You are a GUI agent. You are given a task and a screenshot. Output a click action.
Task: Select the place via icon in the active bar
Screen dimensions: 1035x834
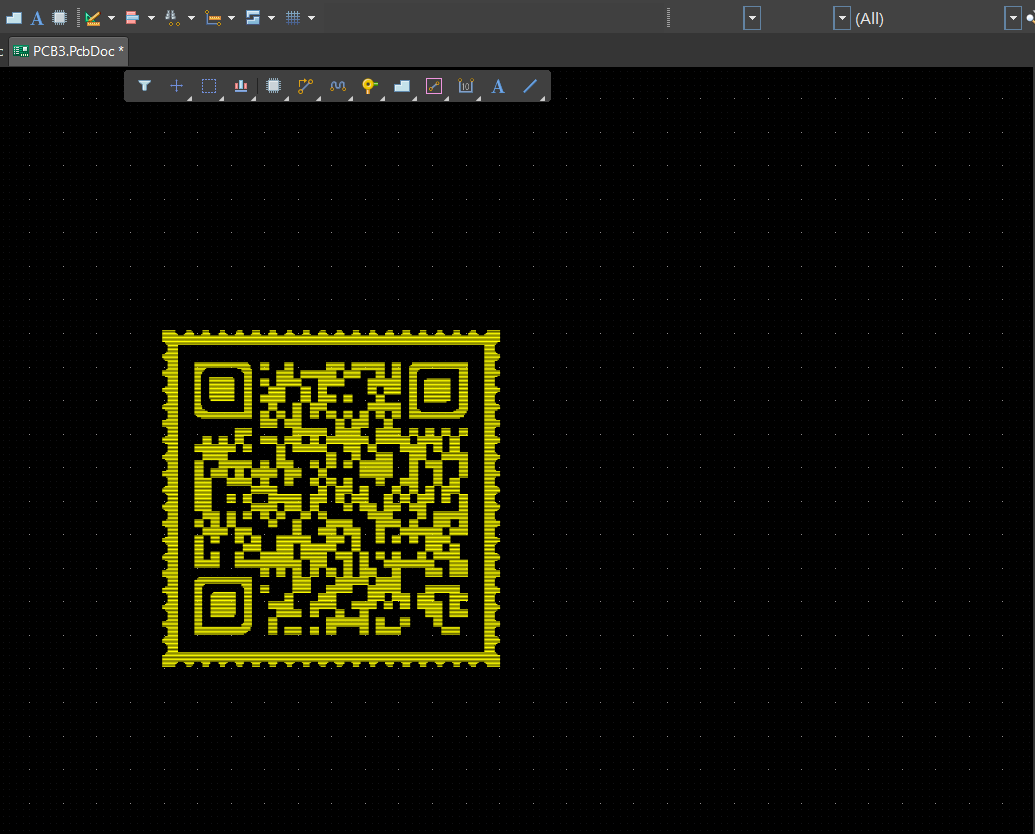point(370,86)
